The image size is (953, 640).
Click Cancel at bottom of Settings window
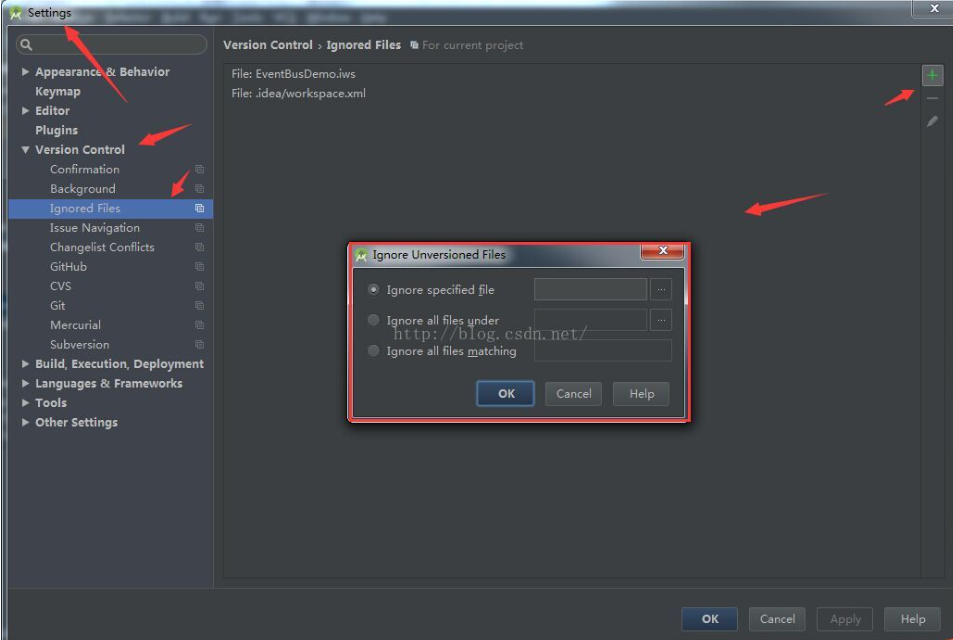pos(777,619)
